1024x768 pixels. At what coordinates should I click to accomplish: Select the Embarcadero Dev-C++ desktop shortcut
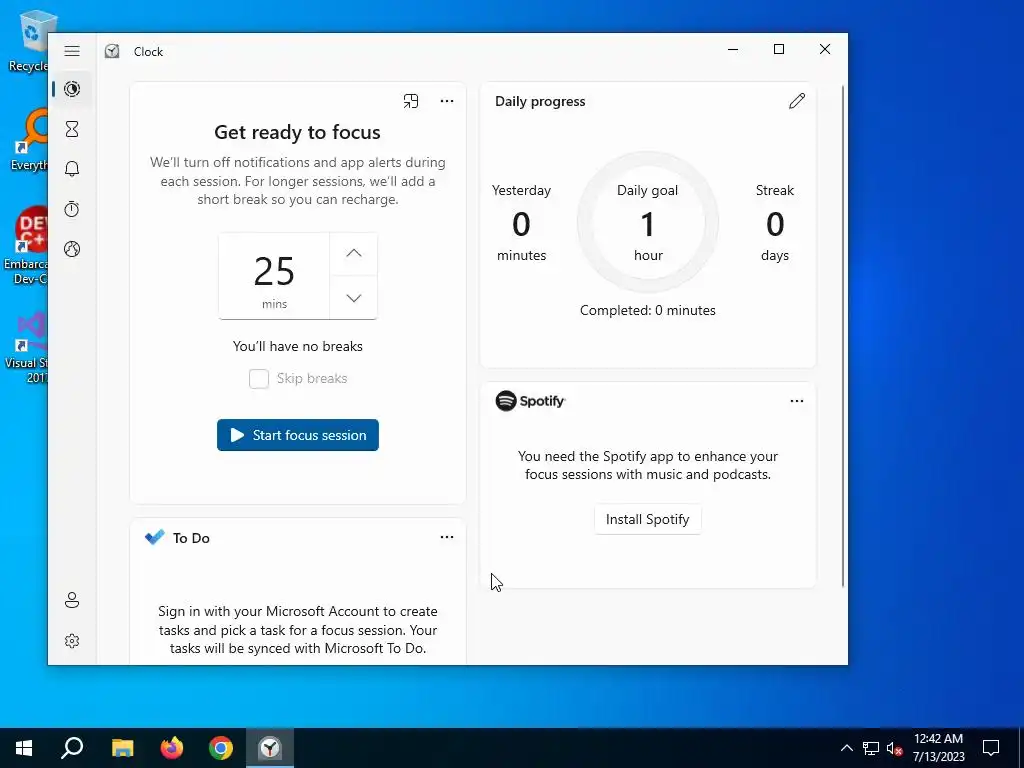pyautogui.click(x=26, y=245)
